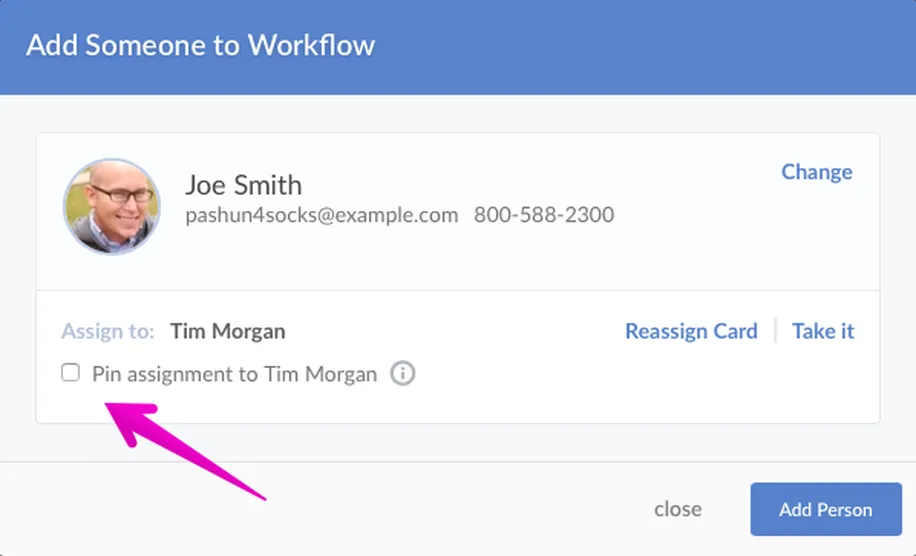Click the 'Pin assignment to Tim Morgan' label text
Viewport: 916px width, 556px height.
click(234, 375)
